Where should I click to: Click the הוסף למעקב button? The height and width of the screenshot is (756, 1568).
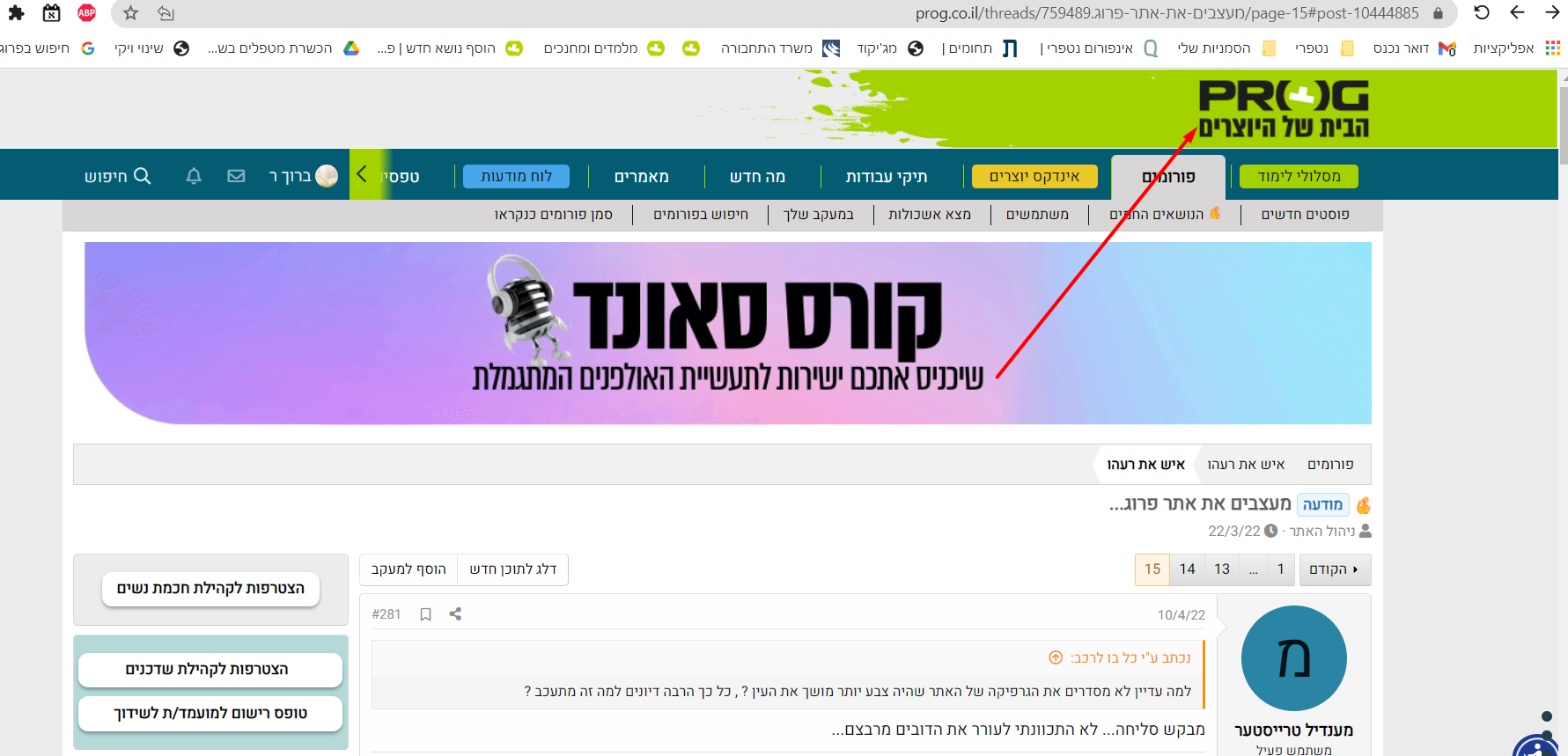point(409,569)
